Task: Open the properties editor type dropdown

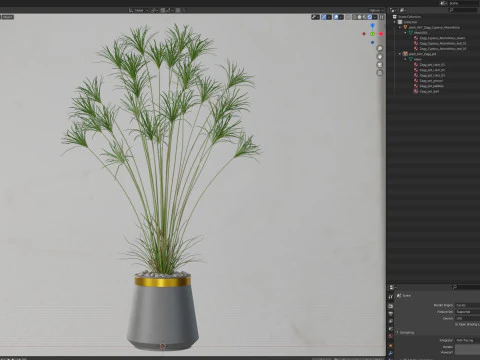Action: (x=392, y=287)
